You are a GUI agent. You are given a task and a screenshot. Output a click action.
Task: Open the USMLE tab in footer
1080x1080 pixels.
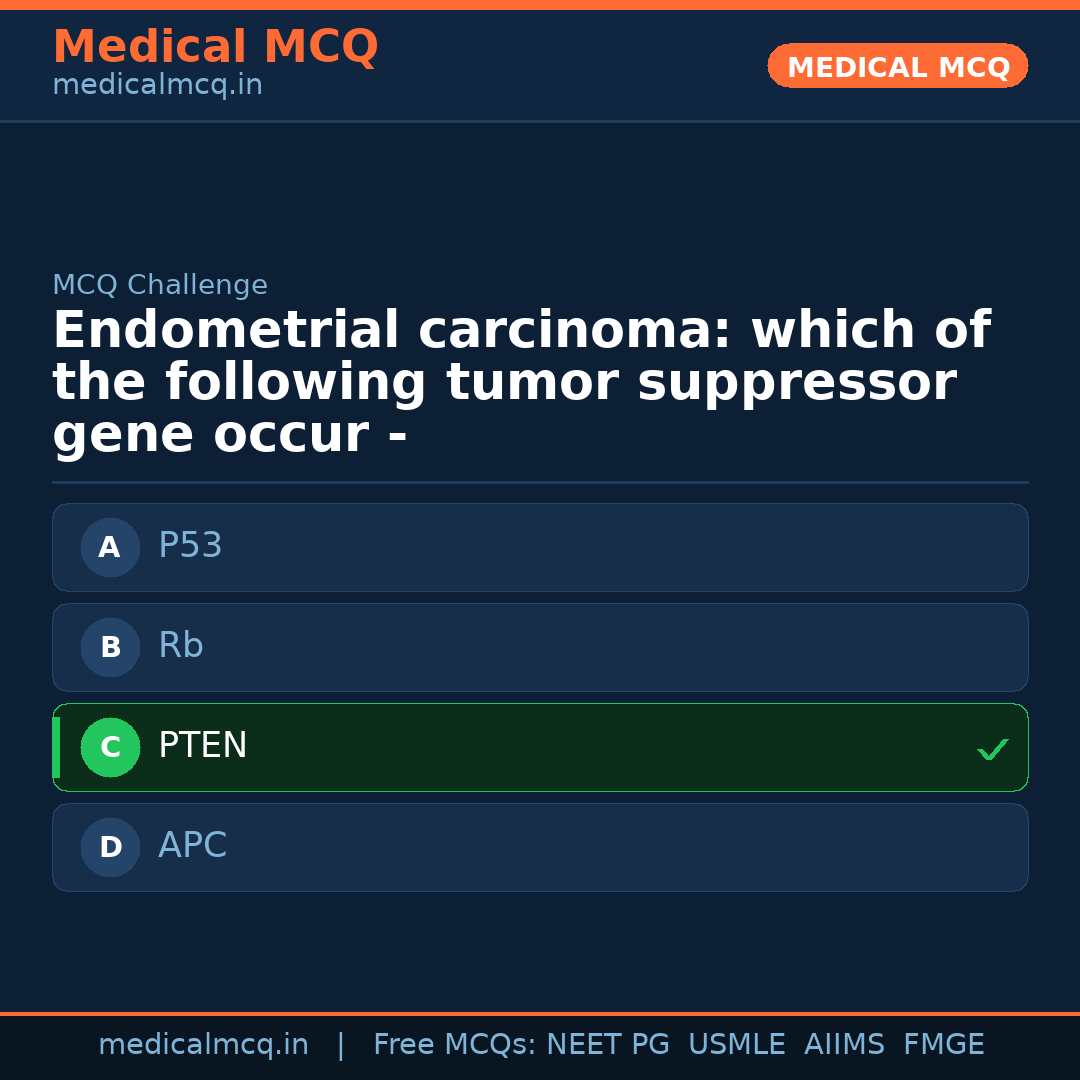click(x=737, y=1044)
